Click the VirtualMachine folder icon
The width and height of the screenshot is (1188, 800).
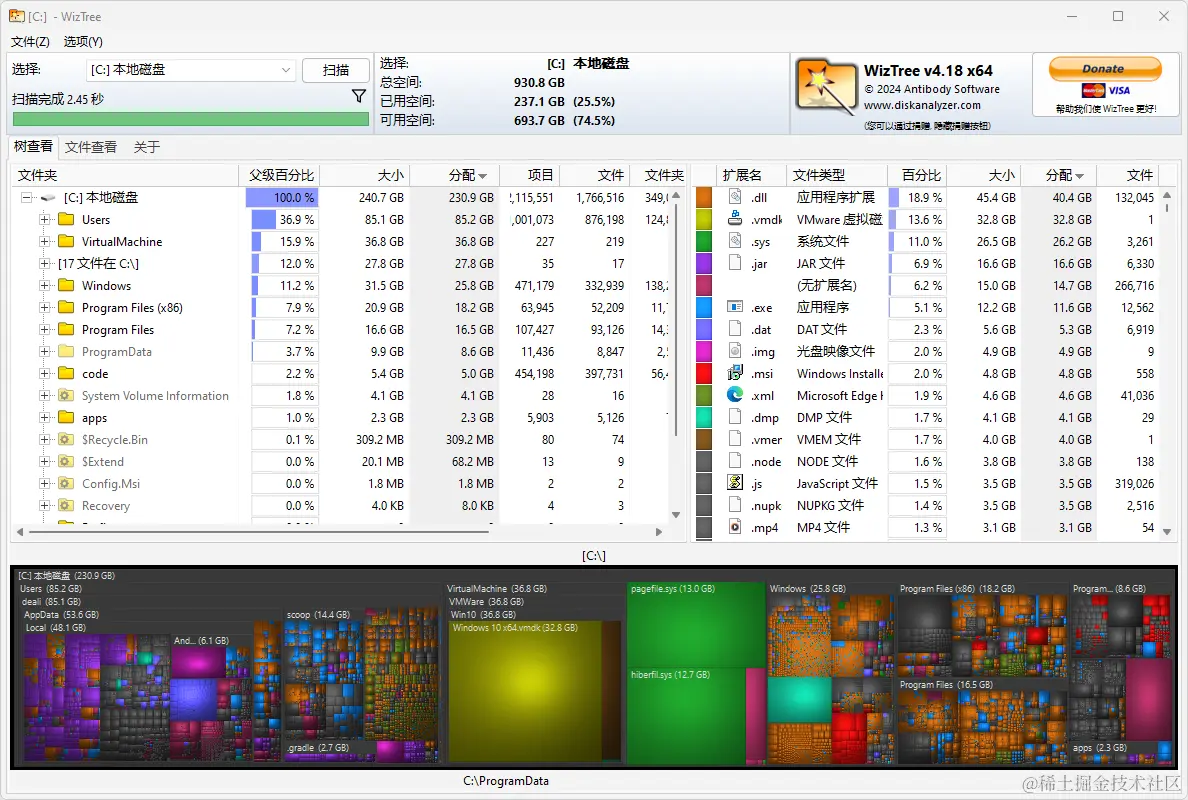(67, 242)
